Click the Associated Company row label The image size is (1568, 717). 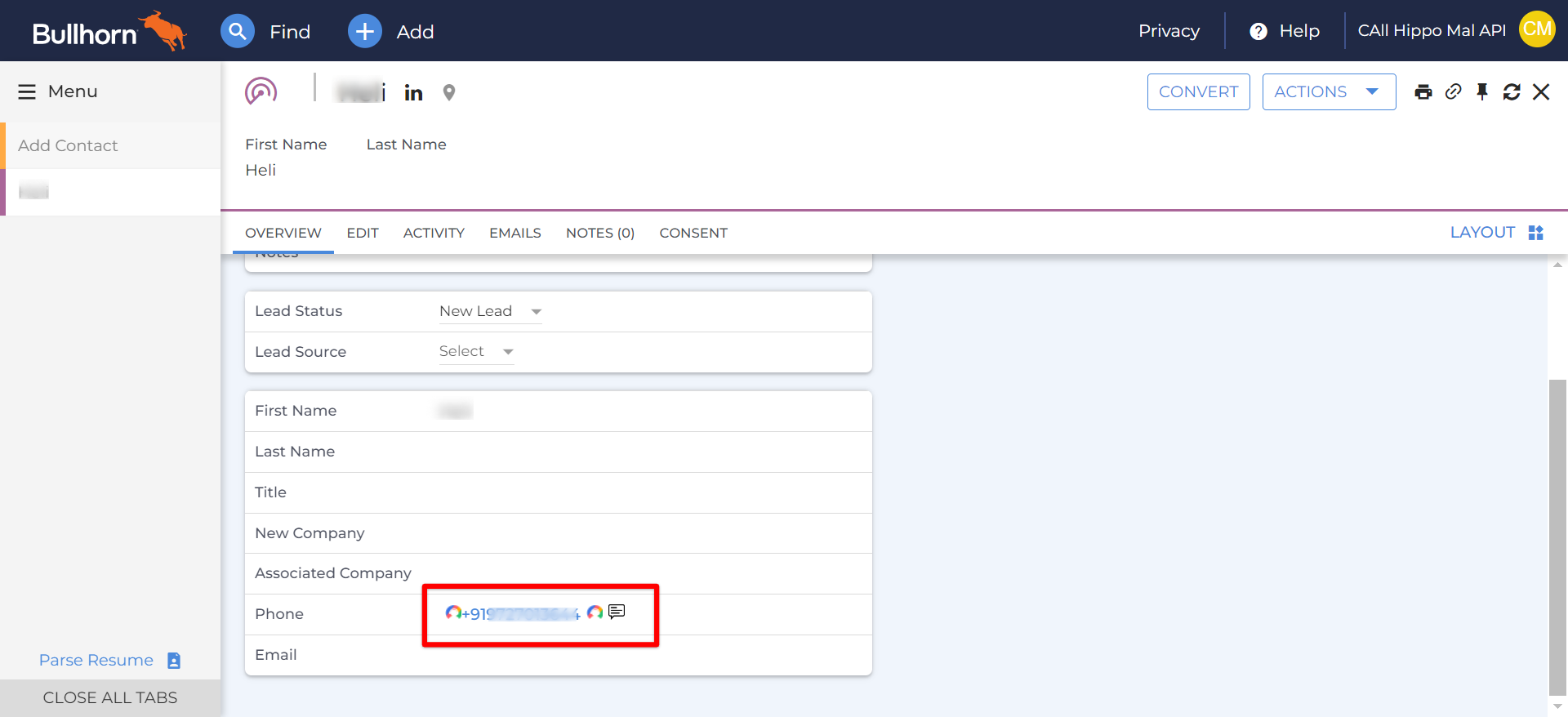[x=333, y=573]
